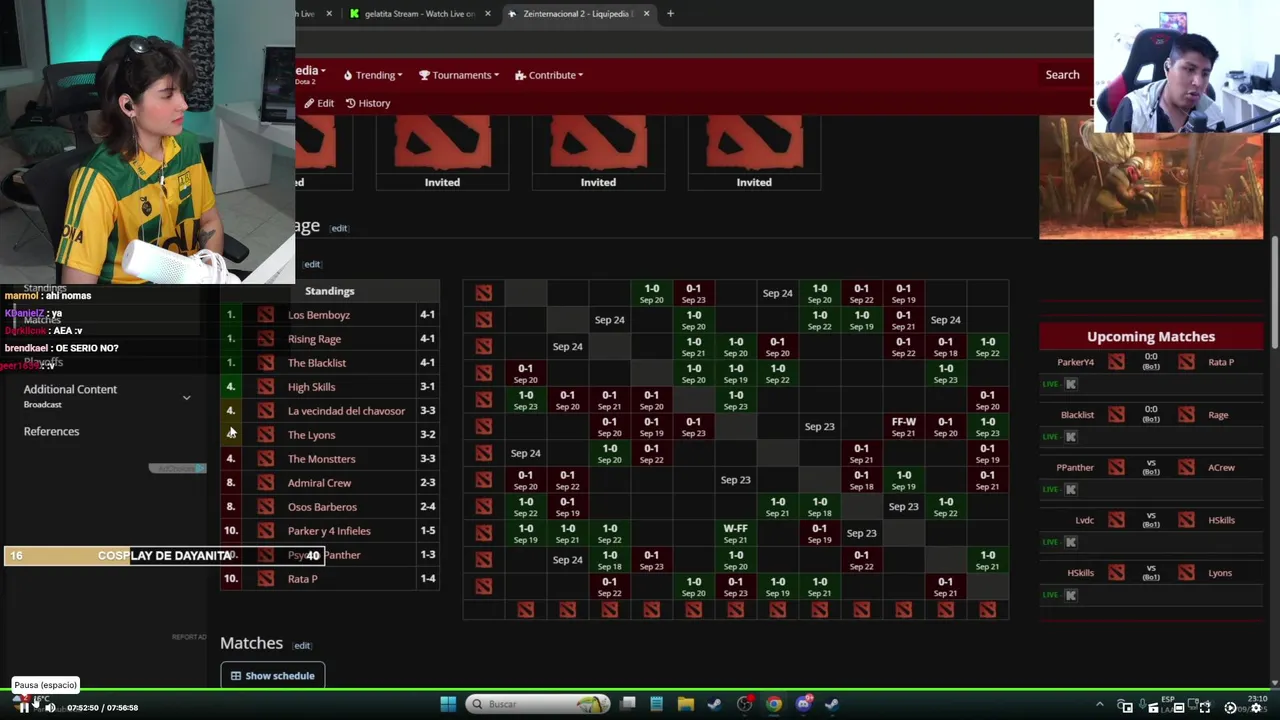Viewport: 1280px width, 720px height.
Task: Open the Kick stream icon for Lvdc match
Action: (1071, 542)
